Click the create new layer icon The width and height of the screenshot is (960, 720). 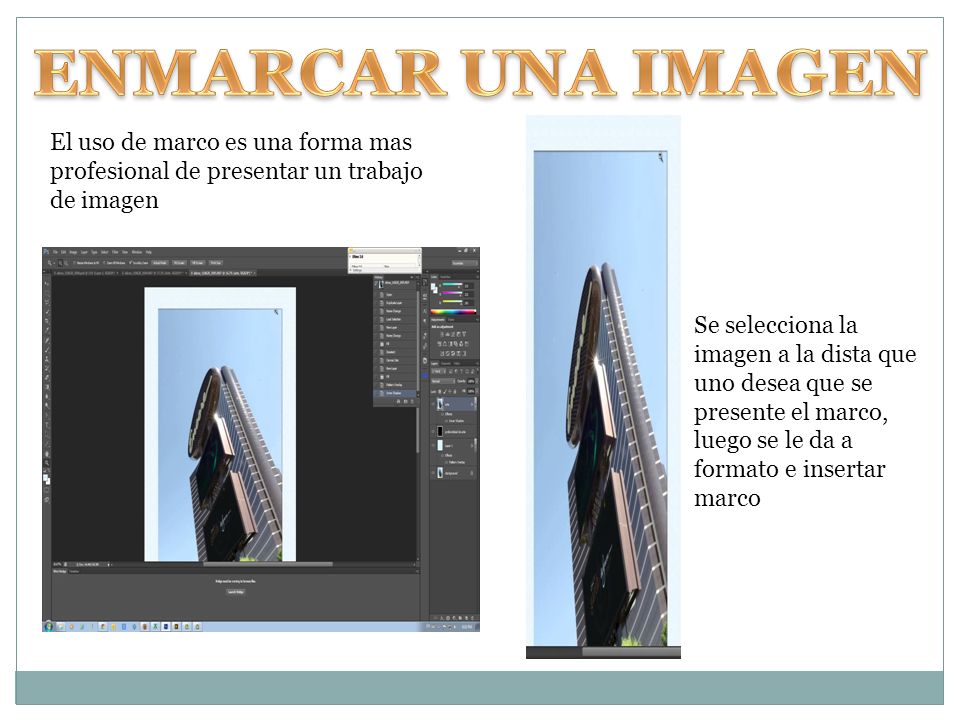pyautogui.click(x=466, y=618)
